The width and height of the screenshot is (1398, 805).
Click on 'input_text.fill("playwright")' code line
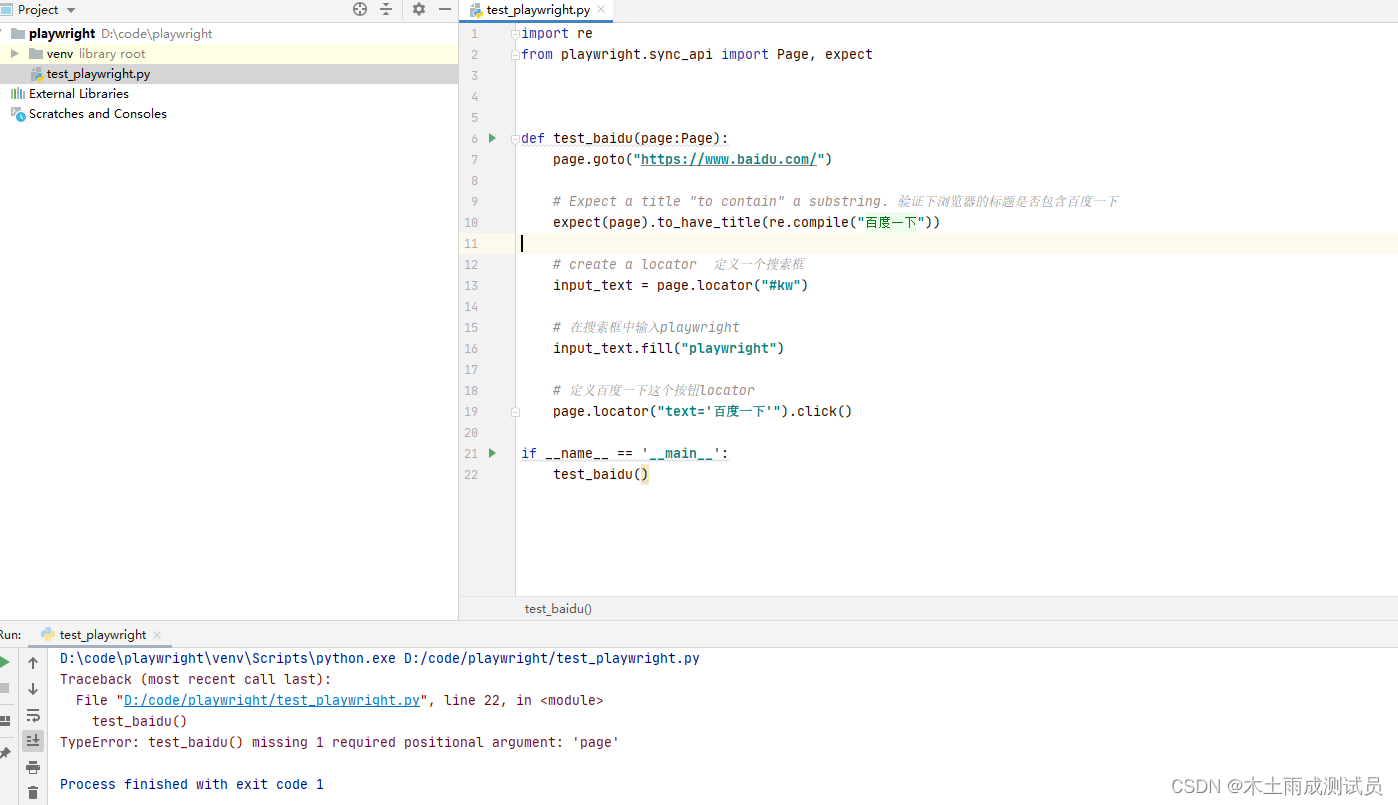tap(669, 348)
